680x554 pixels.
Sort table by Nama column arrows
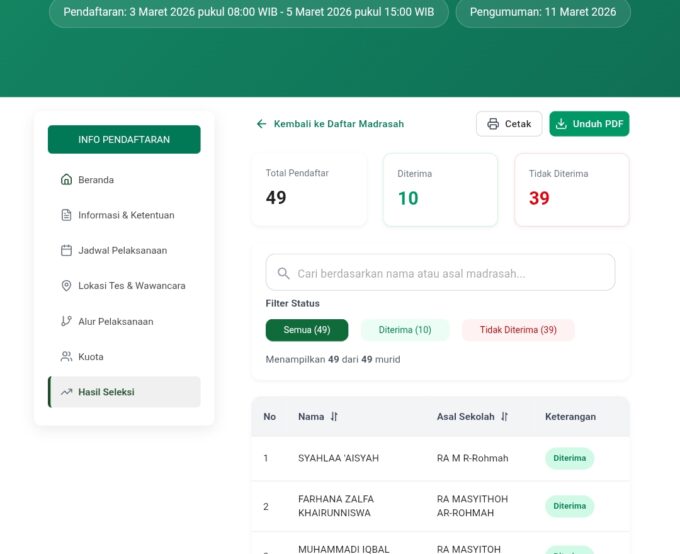click(334, 417)
